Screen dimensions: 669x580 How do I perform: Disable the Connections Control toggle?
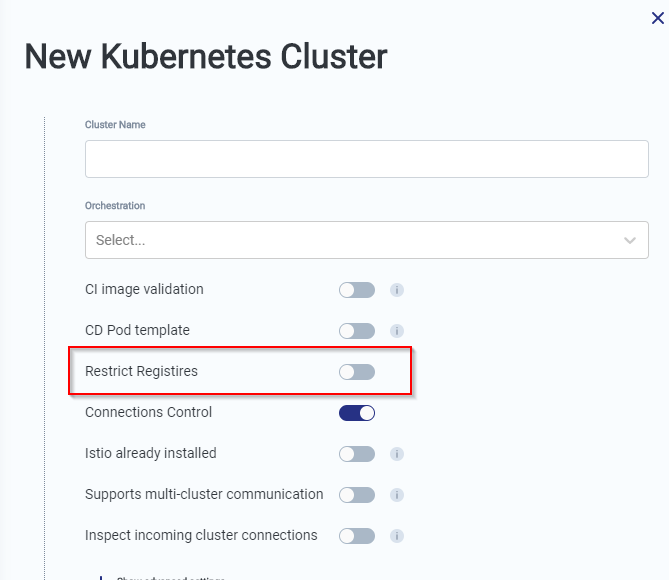pos(357,413)
